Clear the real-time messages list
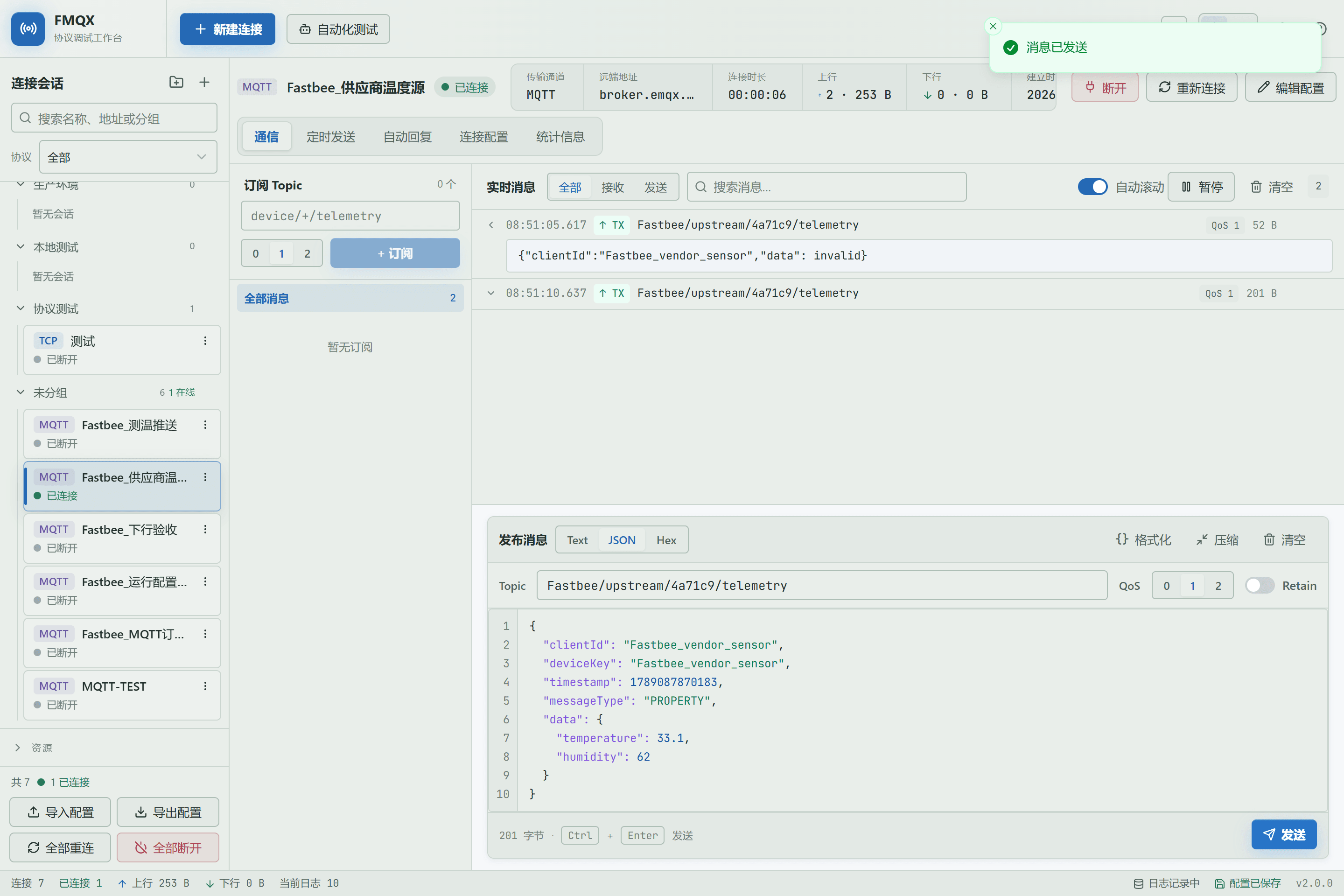Viewport: 1344px width, 896px height. 1271,187
